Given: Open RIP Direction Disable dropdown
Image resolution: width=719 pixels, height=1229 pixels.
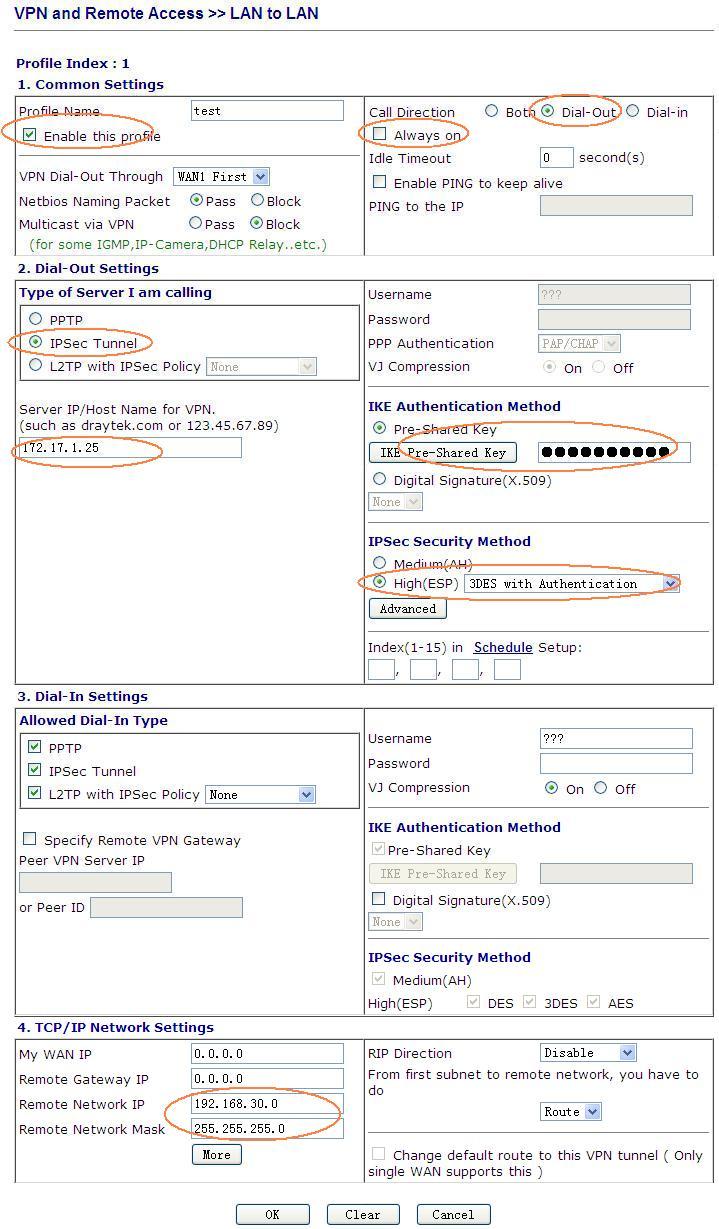Looking at the screenshot, I should tap(588, 1053).
